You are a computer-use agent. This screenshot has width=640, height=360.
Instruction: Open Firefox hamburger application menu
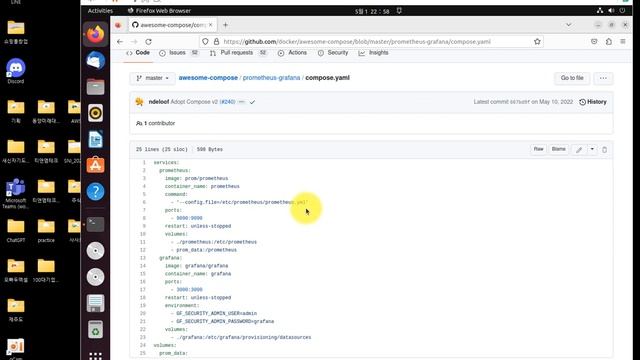click(623, 42)
